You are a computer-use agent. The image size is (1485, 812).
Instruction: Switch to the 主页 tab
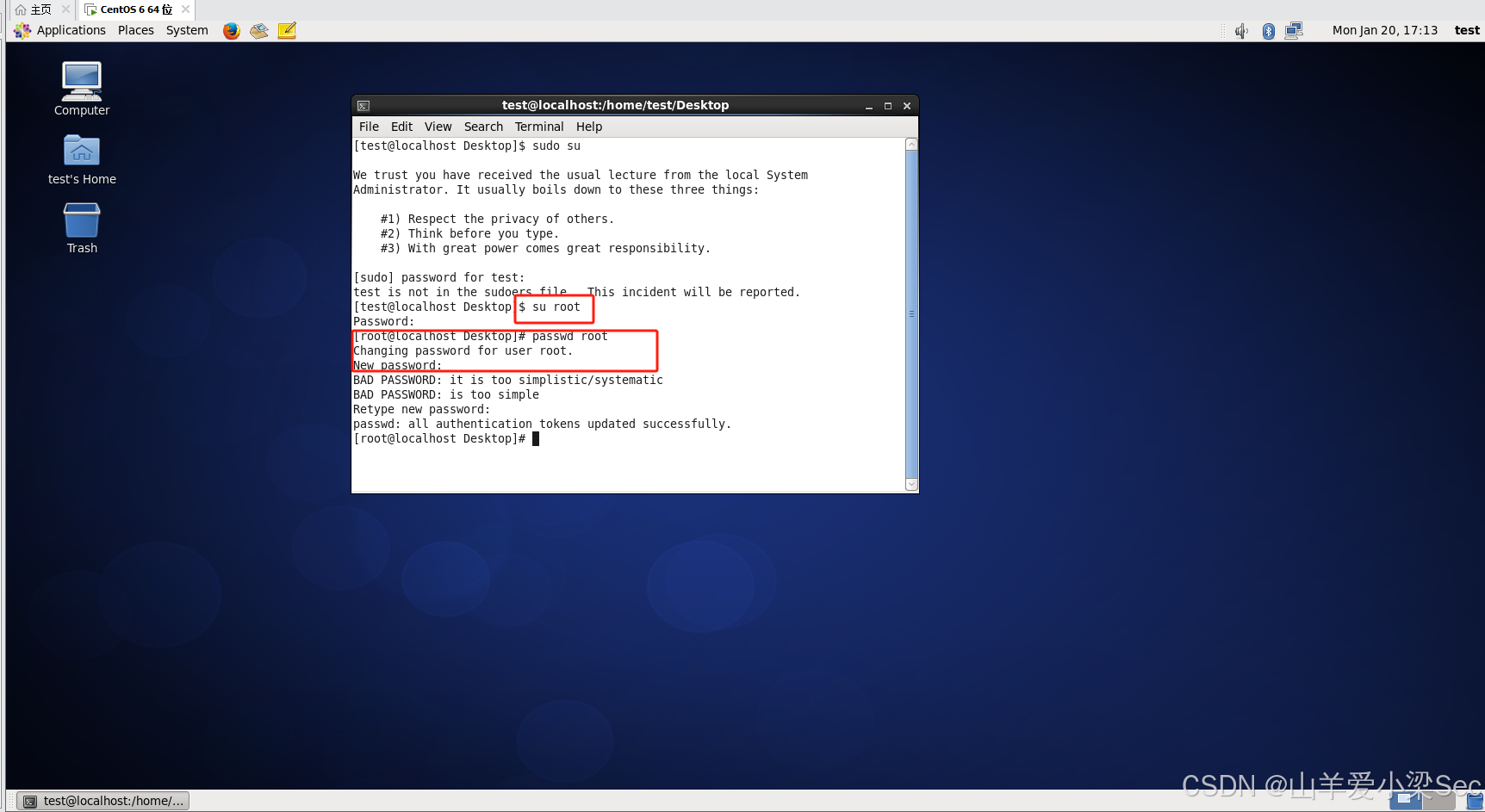[x=40, y=9]
